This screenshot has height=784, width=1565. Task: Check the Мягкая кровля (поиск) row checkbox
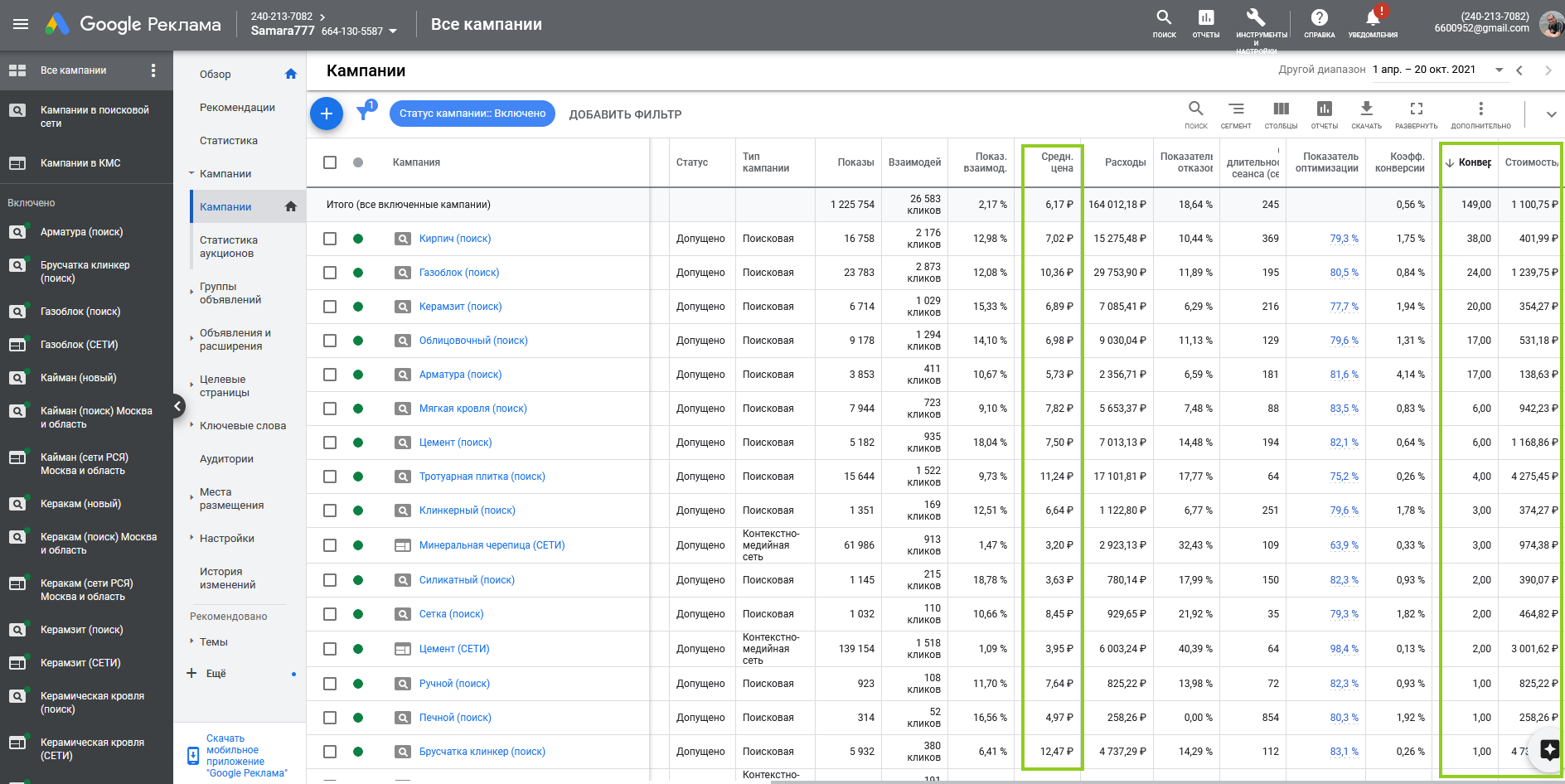[330, 409]
